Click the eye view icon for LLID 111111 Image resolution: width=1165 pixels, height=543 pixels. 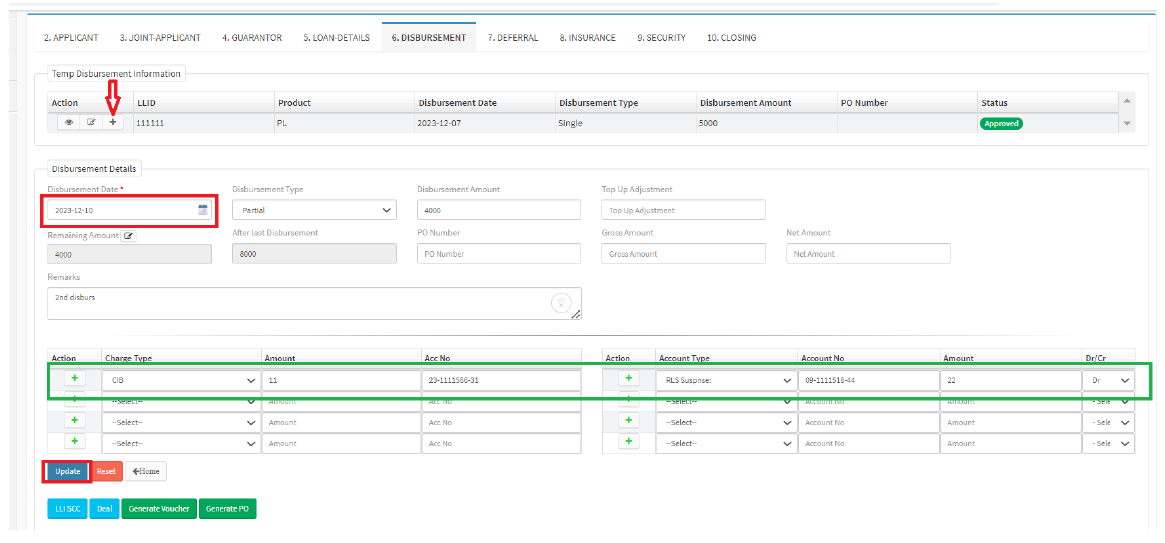pyautogui.click(x=69, y=122)
